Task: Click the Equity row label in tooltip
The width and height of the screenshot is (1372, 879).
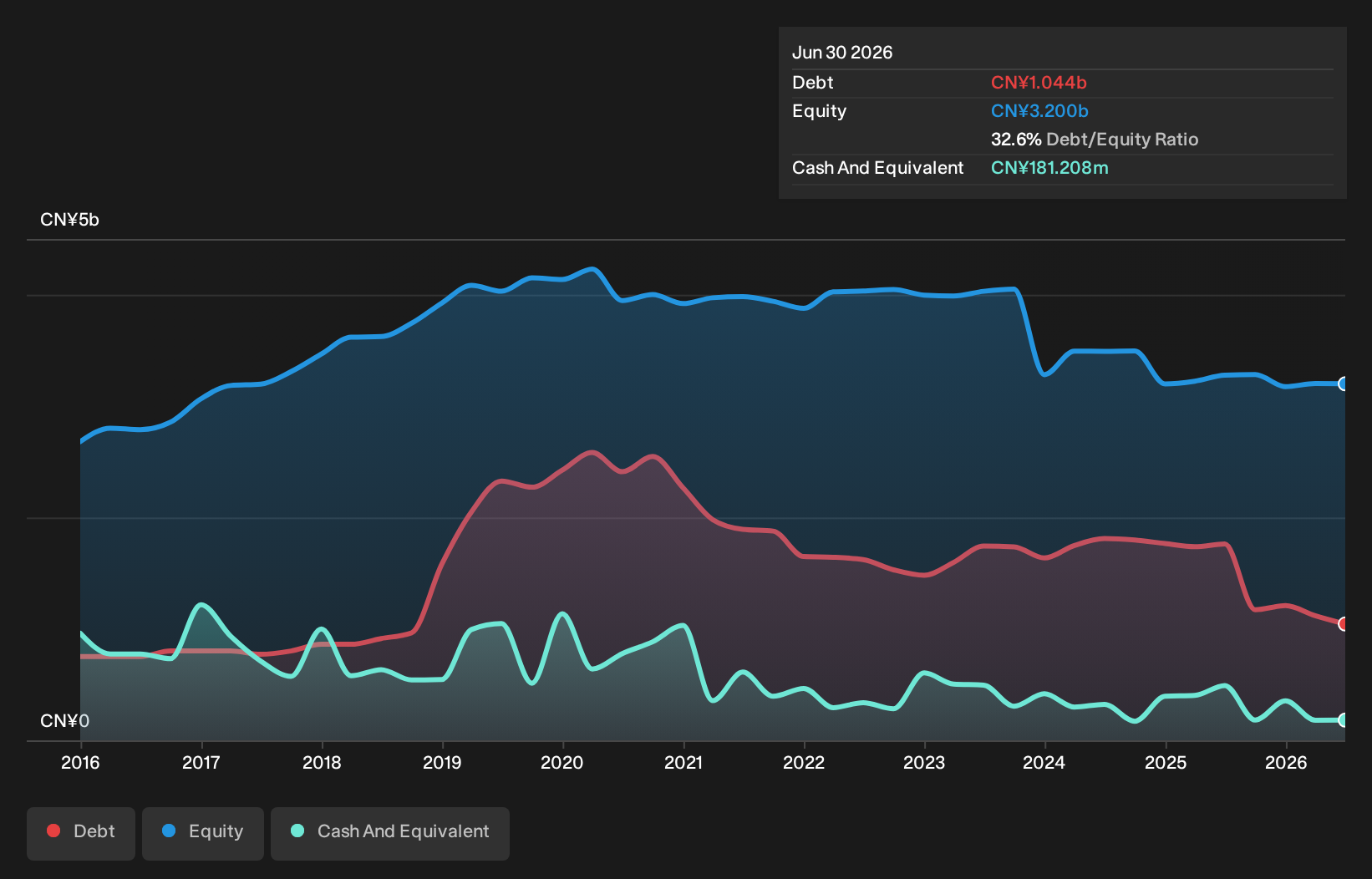Action: [820, 111]
